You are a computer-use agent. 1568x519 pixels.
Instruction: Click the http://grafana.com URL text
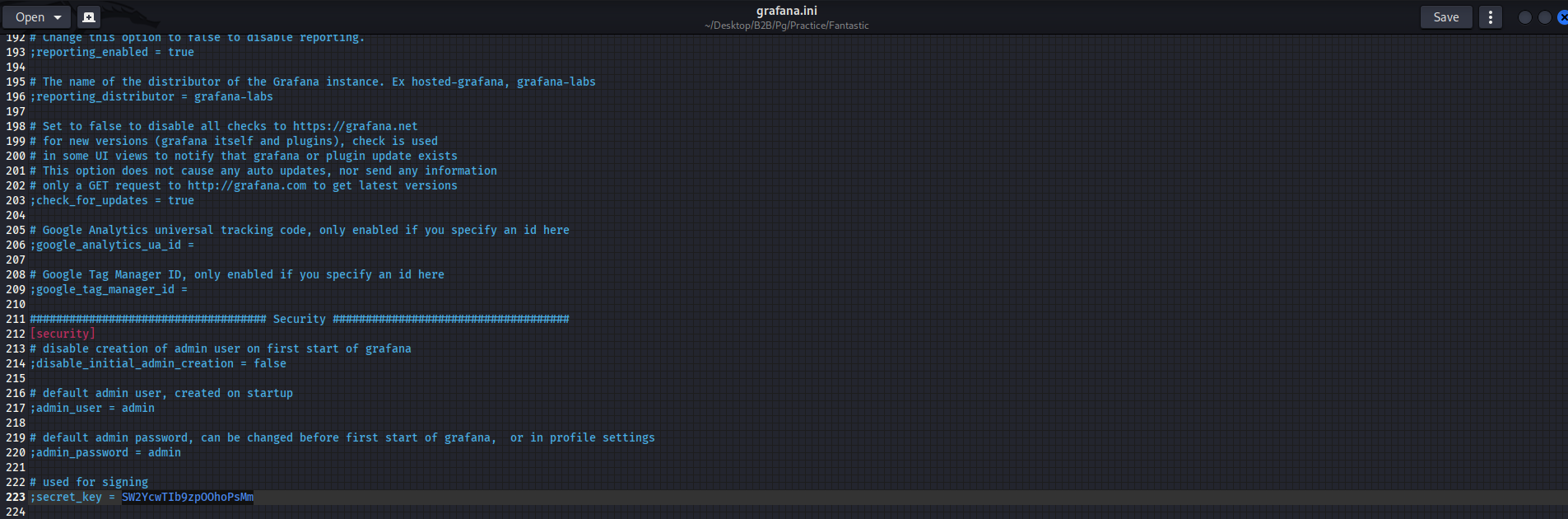pos(247,185)
